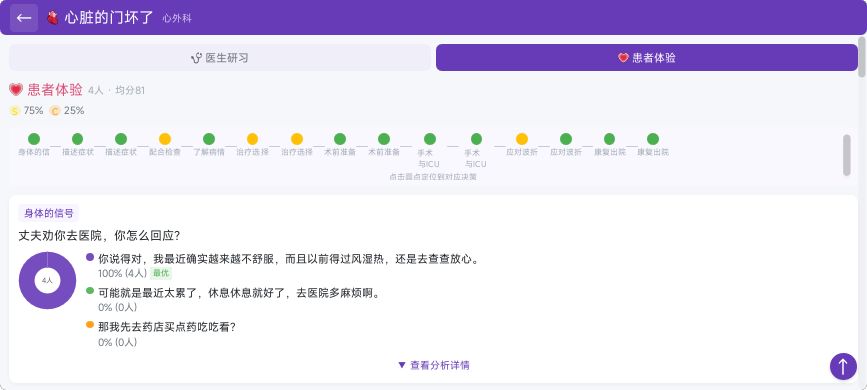Click the 4人 · 均分81 summary text
Viewport: 867px width, 390px height.
116,90
